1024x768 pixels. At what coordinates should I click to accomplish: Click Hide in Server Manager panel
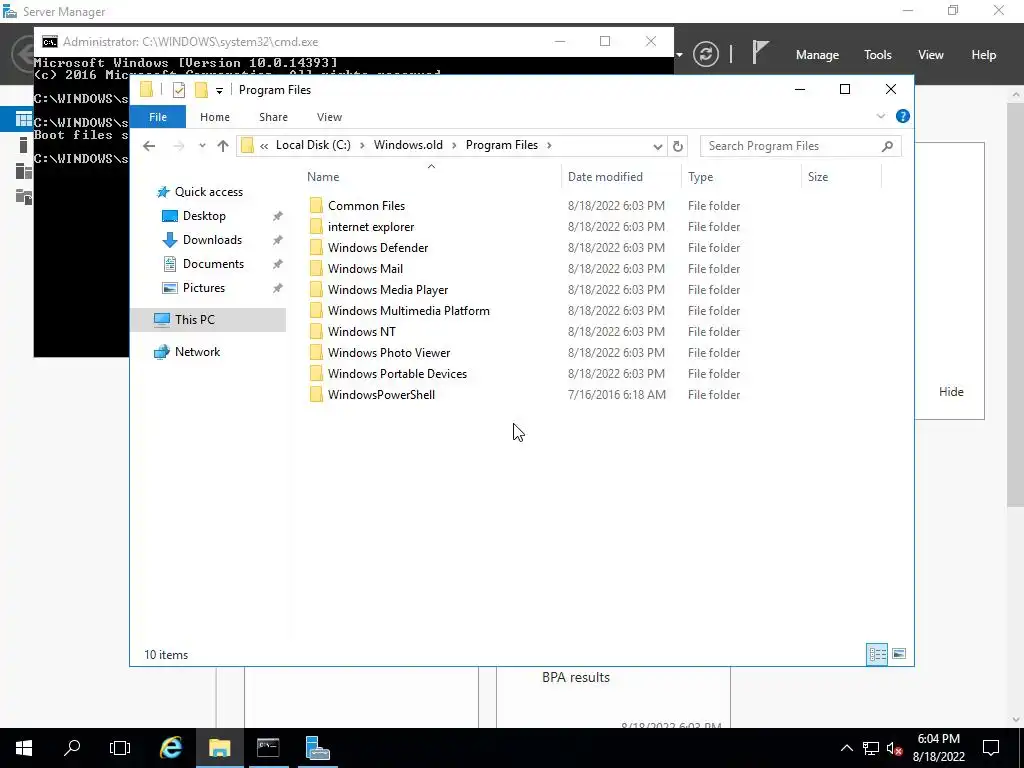click(951, 392)
